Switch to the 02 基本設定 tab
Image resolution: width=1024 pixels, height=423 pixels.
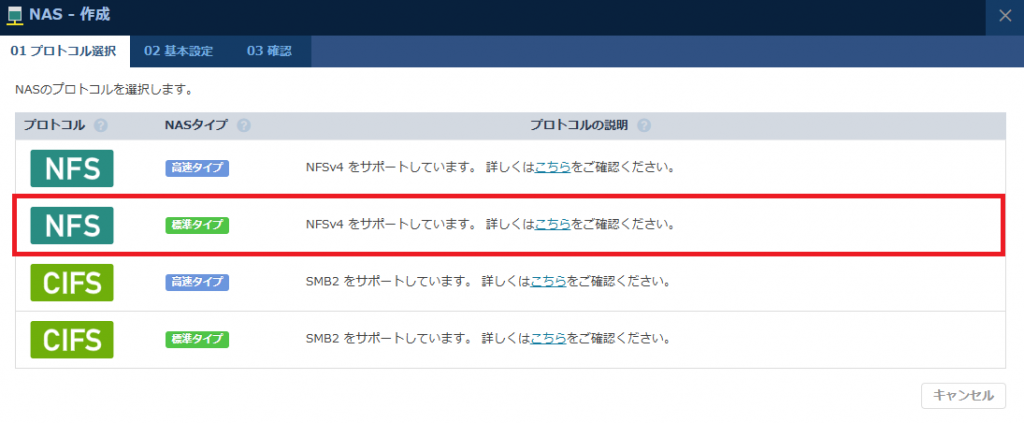tap(179, 52)
